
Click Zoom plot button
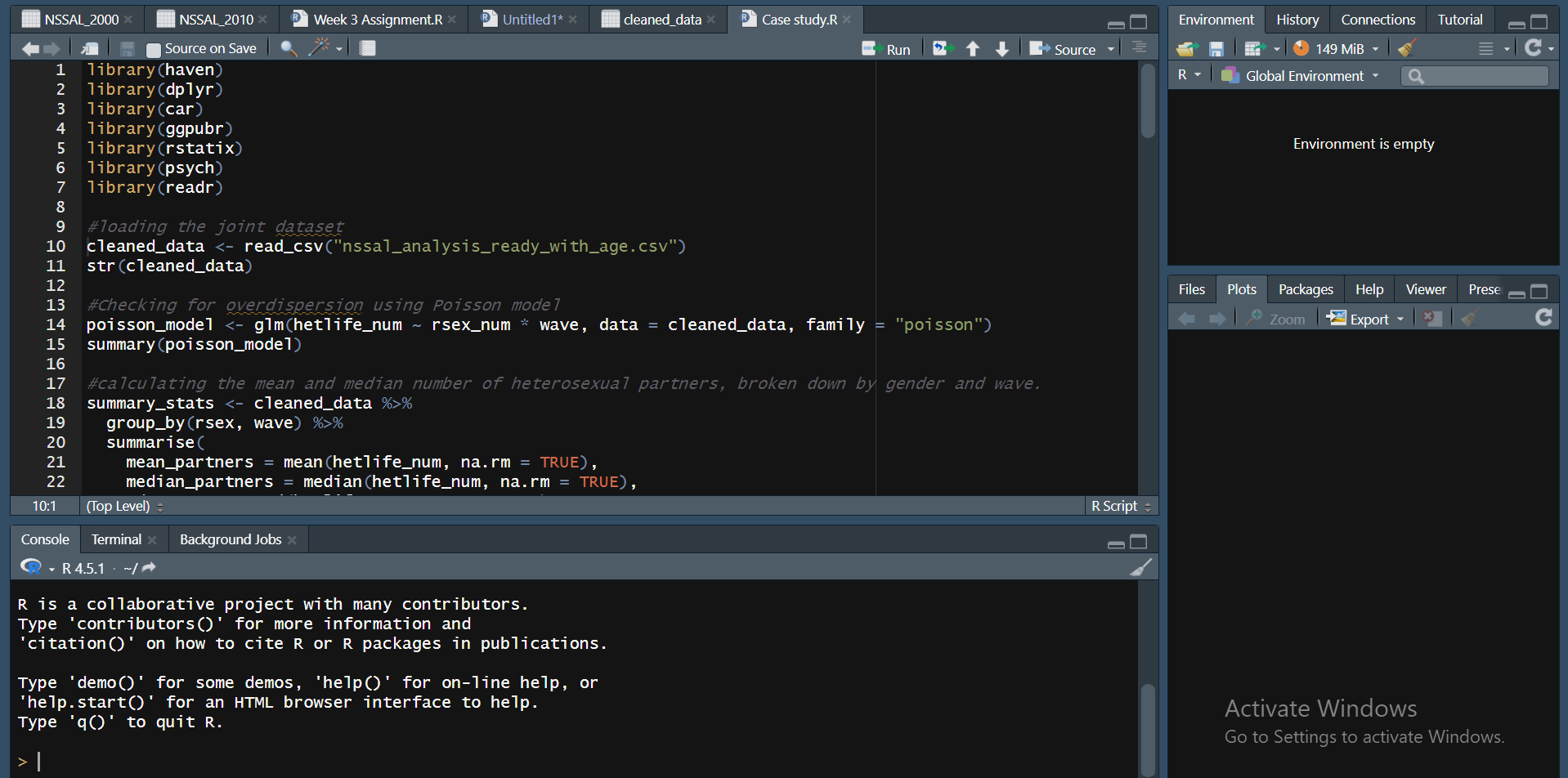[x=1276, y=319]
